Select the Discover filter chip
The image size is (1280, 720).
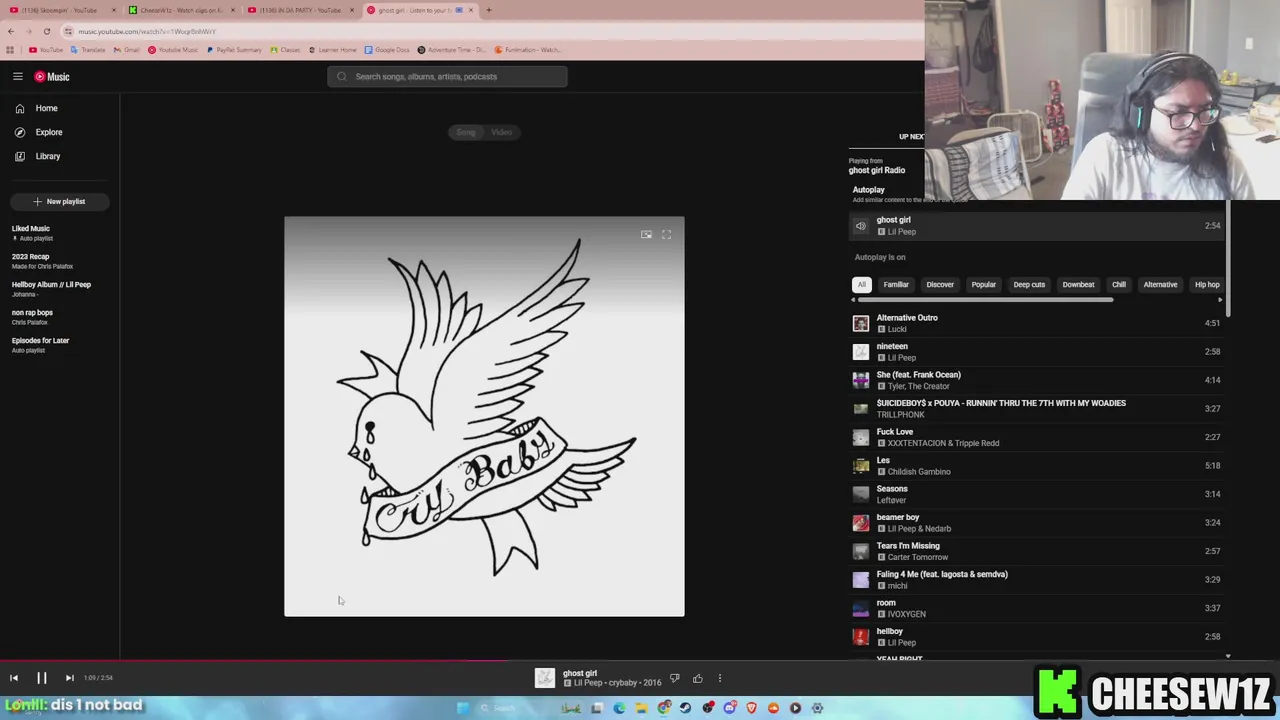click(940, 285)
